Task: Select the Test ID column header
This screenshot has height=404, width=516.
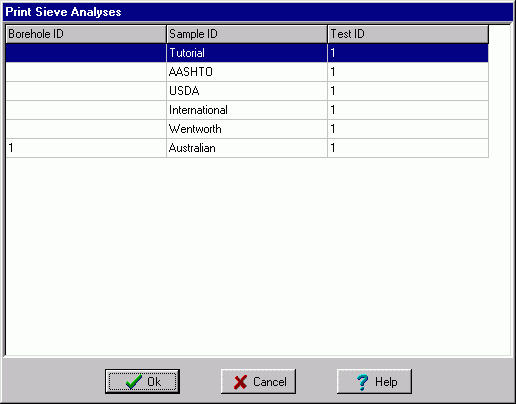Action: click(x=408, y=34)
